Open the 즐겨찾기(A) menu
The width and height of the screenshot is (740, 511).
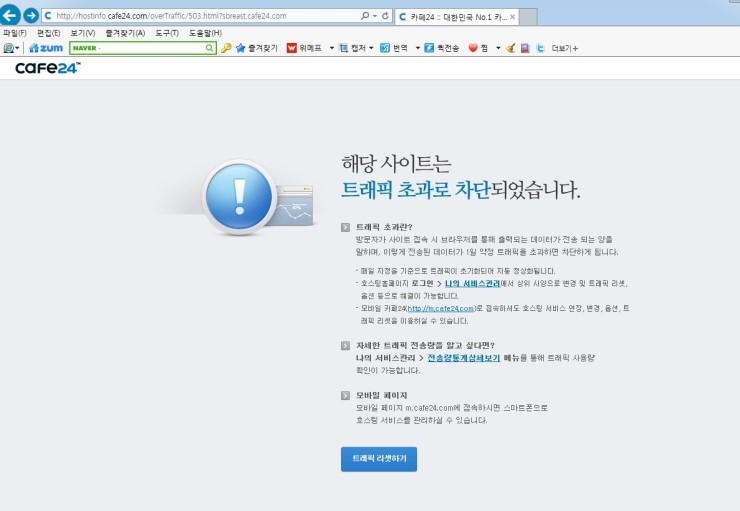pyautogui.click(x=125, y=33)
